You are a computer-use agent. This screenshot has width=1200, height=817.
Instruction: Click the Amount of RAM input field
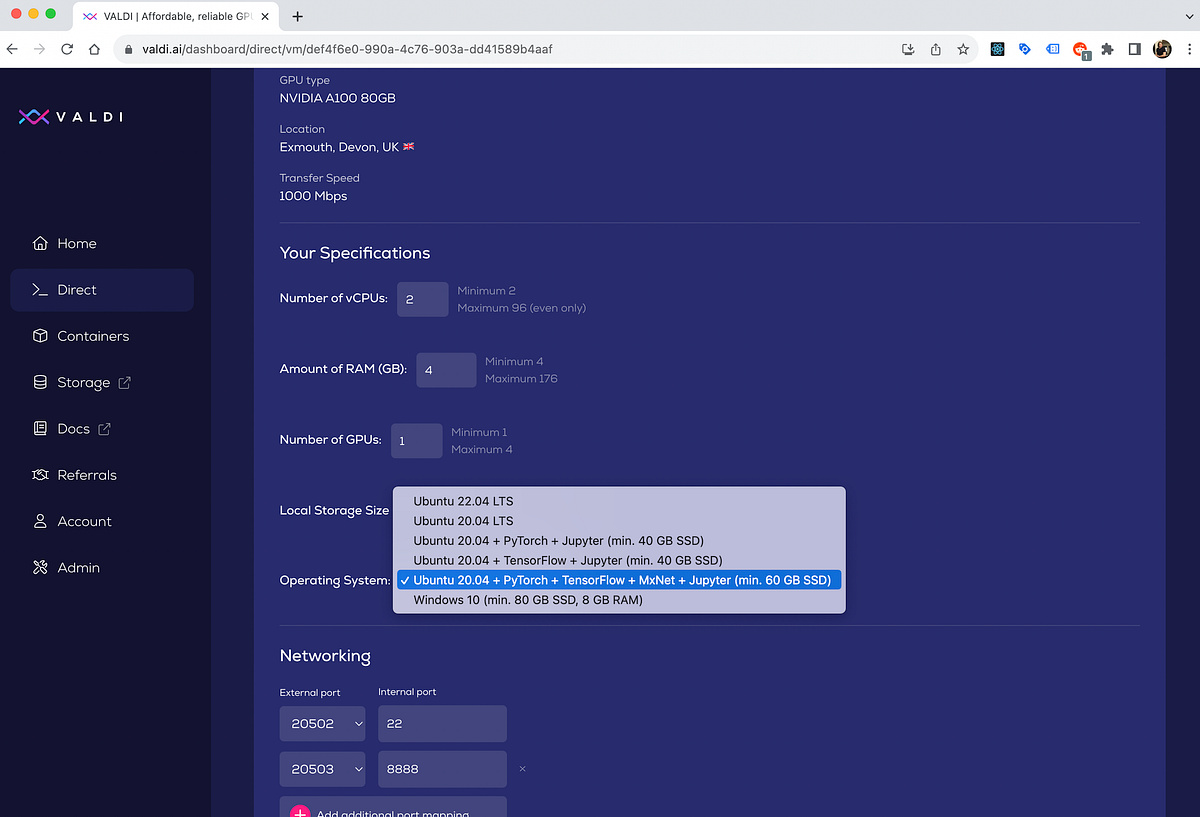[x=446, y=370]
